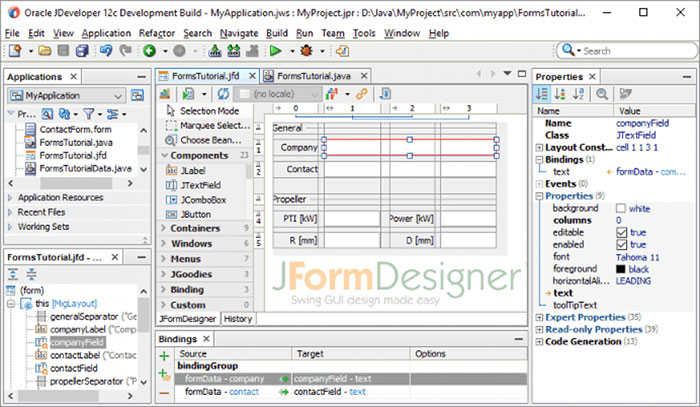The image size is (700, 407).
Task: Click the refresh icon in designer toolbar
Action: 223,94
